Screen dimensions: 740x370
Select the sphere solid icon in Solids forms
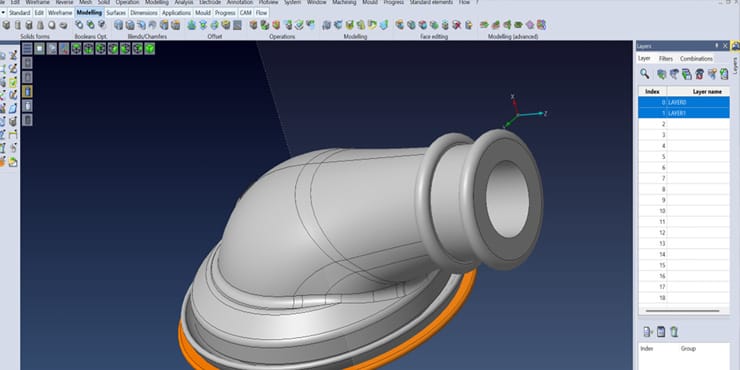(x=51, y=25)
